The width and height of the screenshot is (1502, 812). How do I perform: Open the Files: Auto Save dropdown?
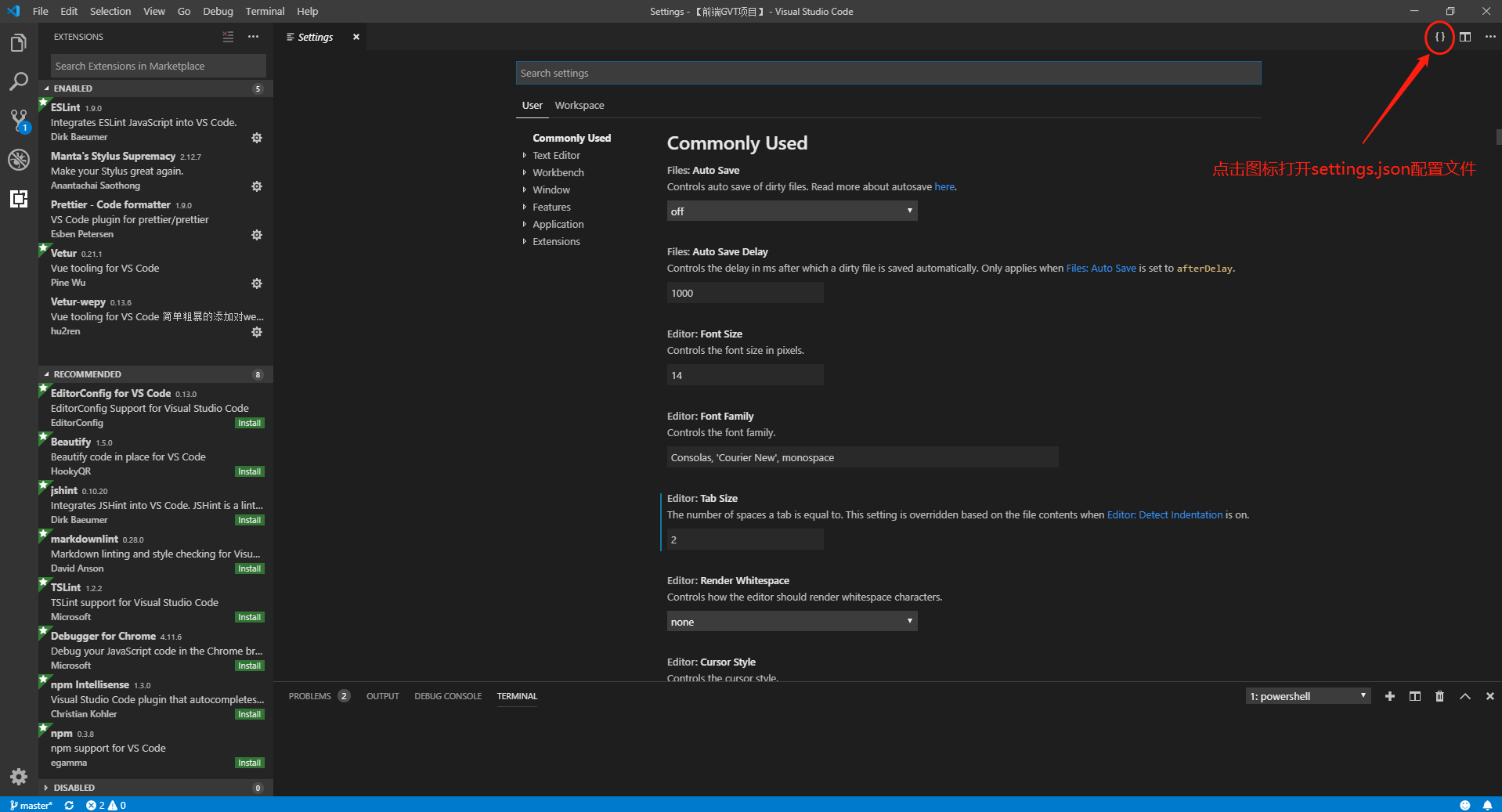pos(792,211)
